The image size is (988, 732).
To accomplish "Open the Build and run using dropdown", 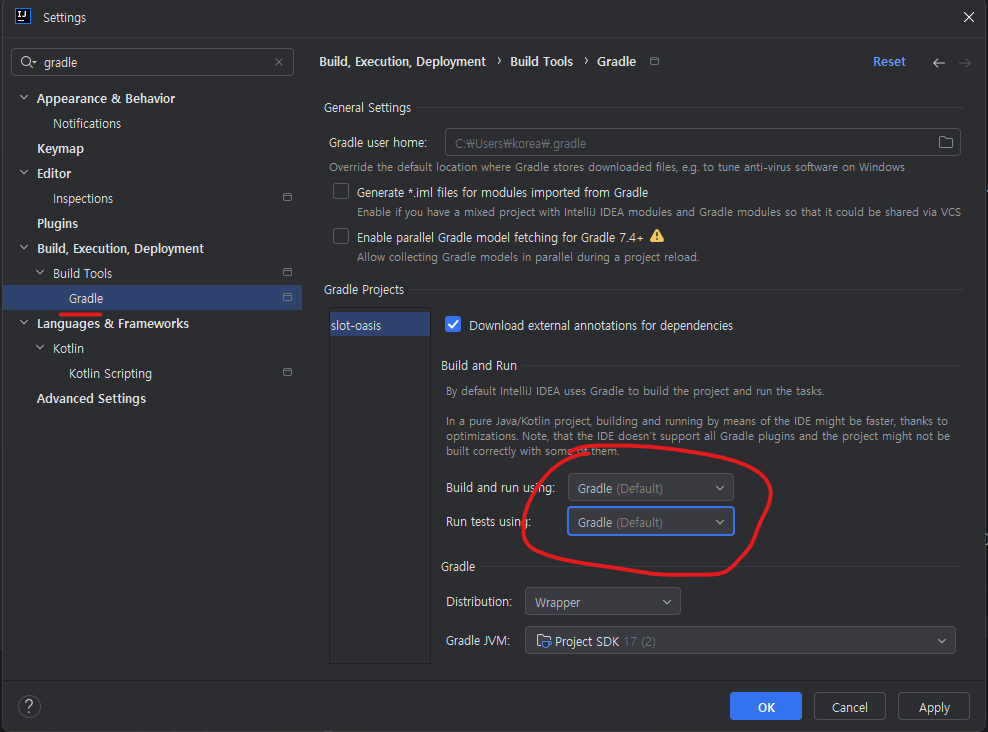I will [x=651, y=488].
